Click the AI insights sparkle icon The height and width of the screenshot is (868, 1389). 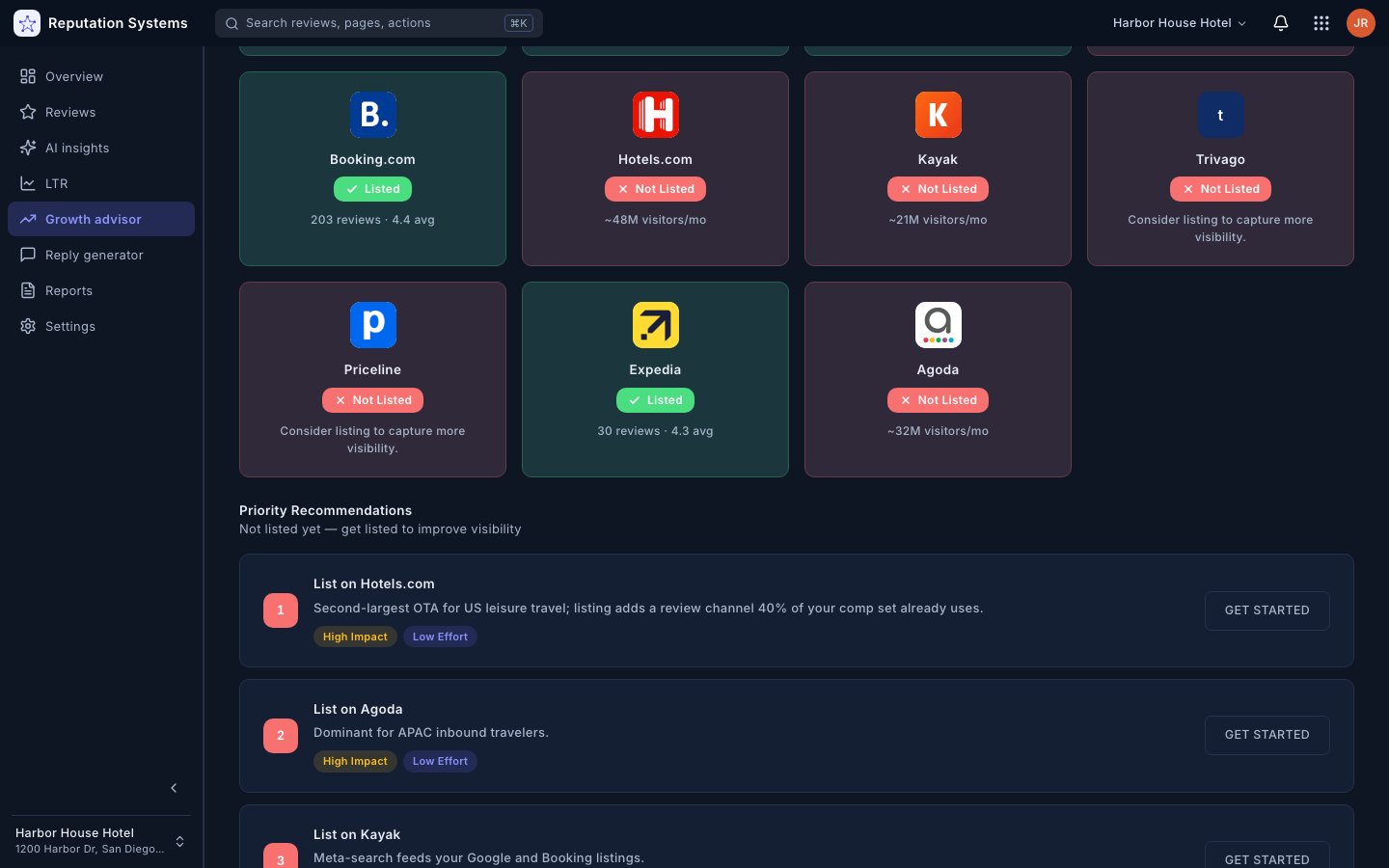coord(28,148)
